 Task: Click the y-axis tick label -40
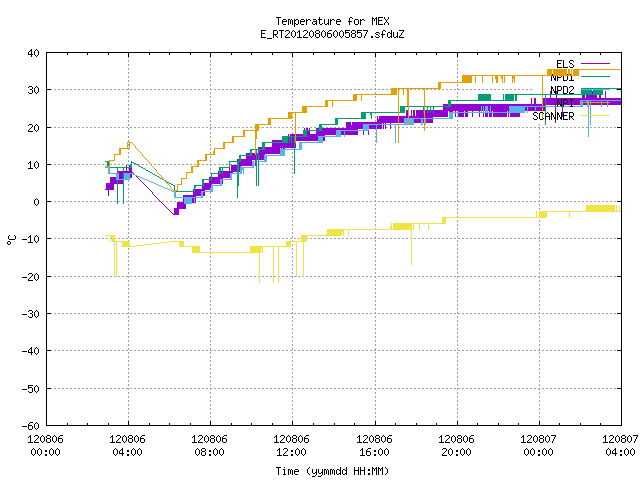coord(31,351)
